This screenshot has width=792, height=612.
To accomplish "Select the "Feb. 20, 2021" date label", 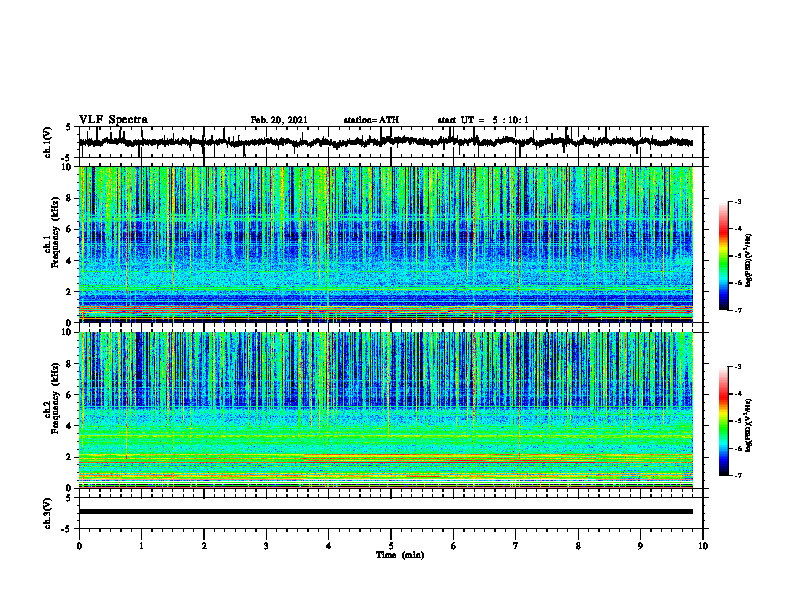I will point(279,120).
